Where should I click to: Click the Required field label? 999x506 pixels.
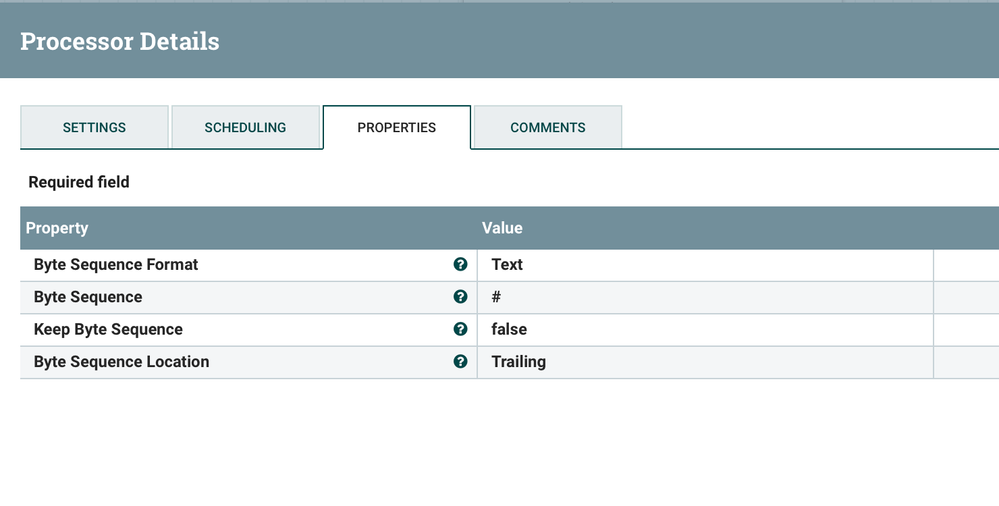[79, 182]
